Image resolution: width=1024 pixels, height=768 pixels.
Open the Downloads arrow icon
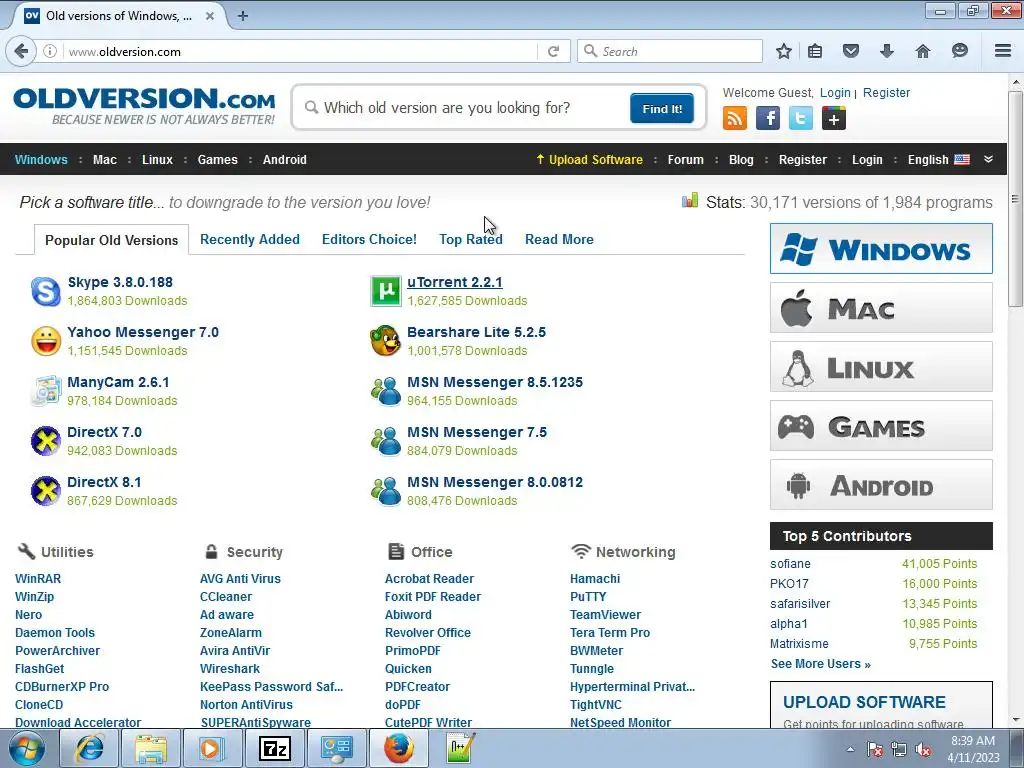tap(886, 51)
